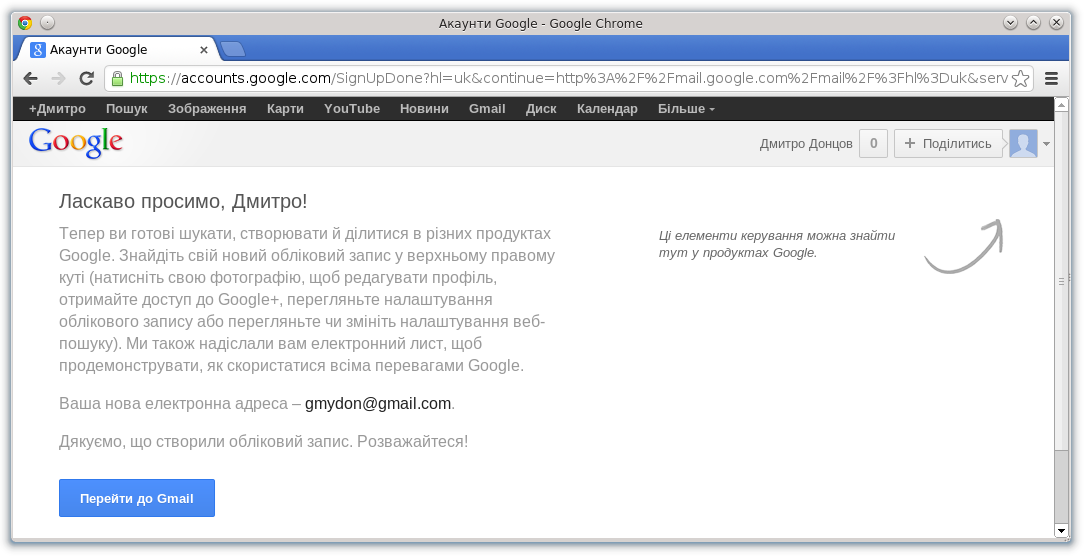The image size is (1085, 557).
Task: Open the Chrome hamburger menu
Action: click(x=1051, y=78)
